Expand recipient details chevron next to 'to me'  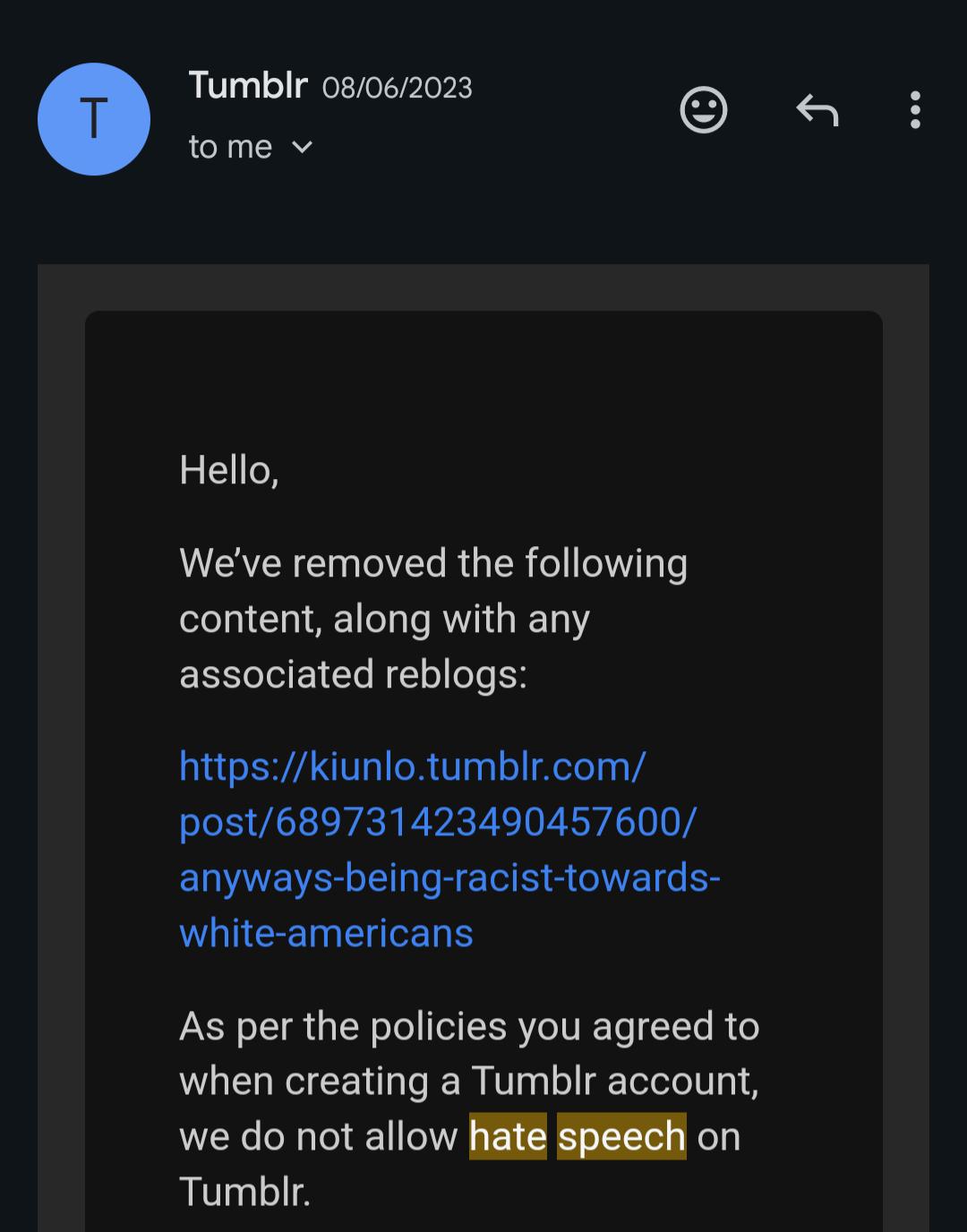[x=303, y=147]
